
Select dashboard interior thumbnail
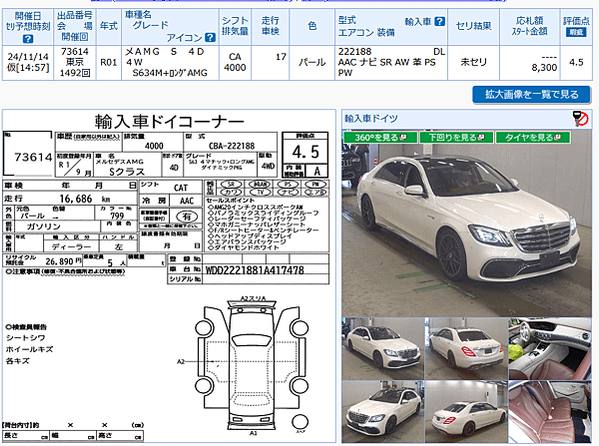click(x=550, y=348)
